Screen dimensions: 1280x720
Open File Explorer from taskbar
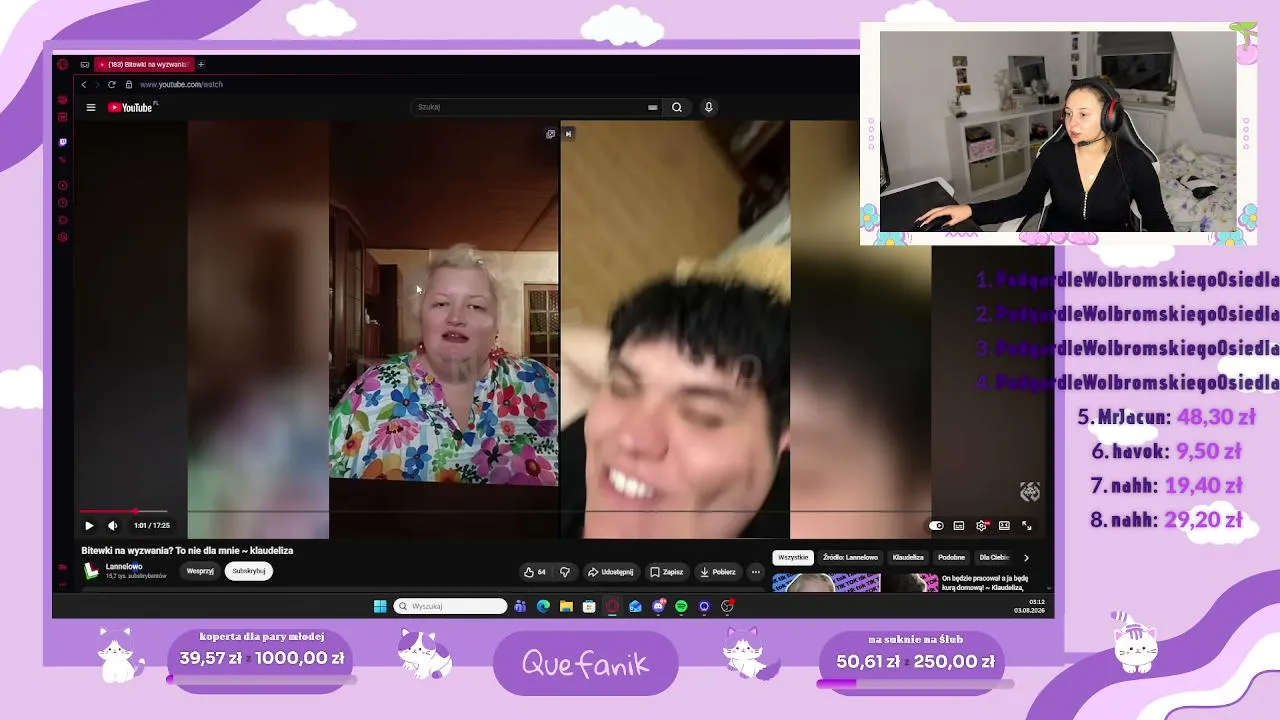tap(566, 606)
